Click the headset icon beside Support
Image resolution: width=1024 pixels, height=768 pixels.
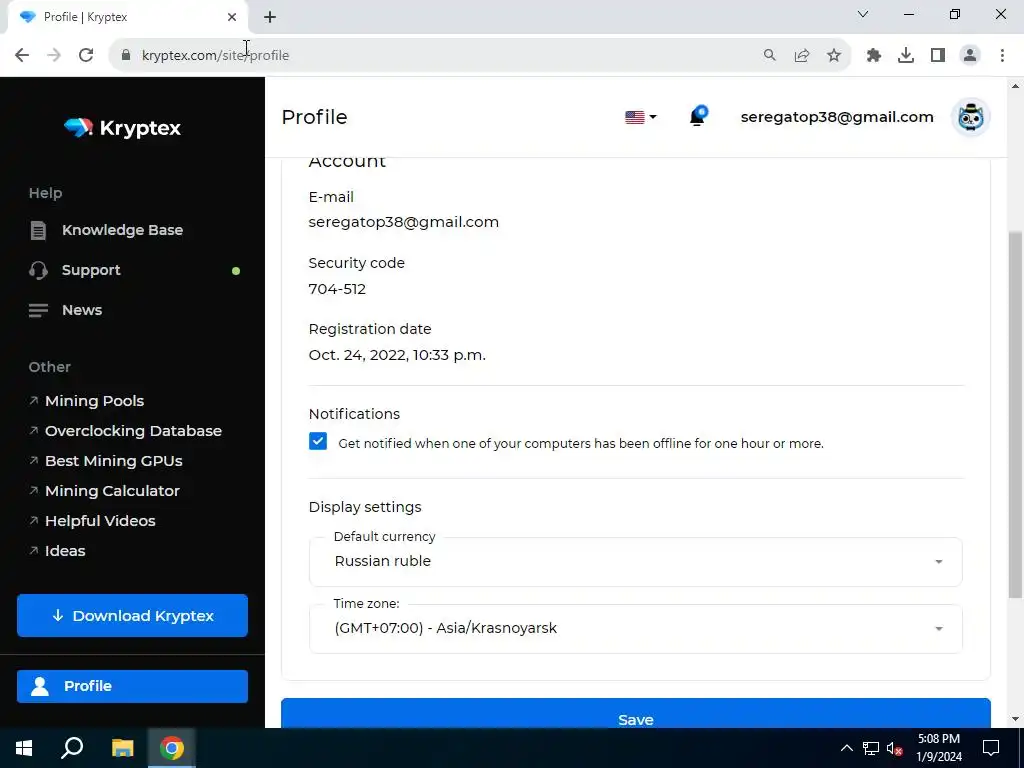coord(39,270)
